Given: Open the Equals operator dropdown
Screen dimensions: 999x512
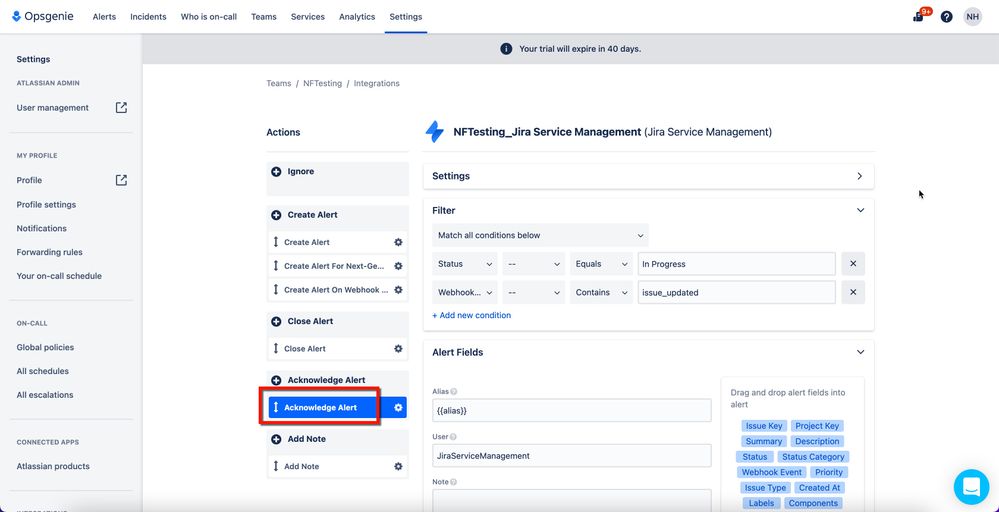Looking at the screenshot, I should tap(601, 264).
